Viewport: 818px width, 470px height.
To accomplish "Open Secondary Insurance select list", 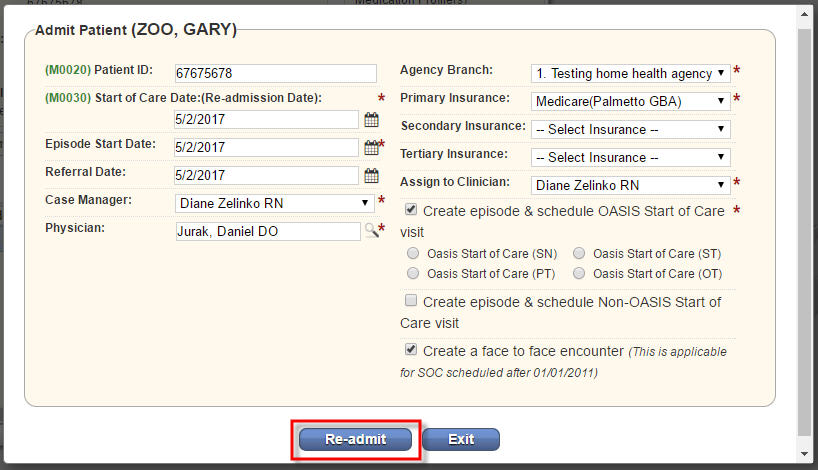I will click(630, 129).
